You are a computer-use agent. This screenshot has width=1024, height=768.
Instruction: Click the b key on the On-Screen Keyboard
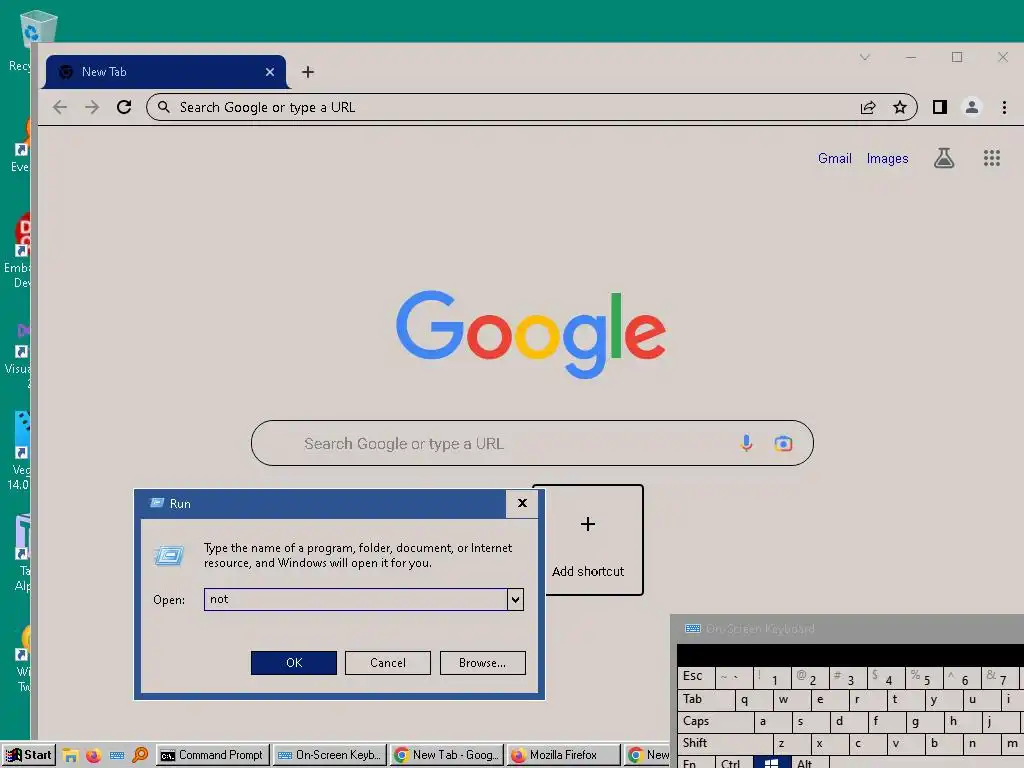point(944,743)
